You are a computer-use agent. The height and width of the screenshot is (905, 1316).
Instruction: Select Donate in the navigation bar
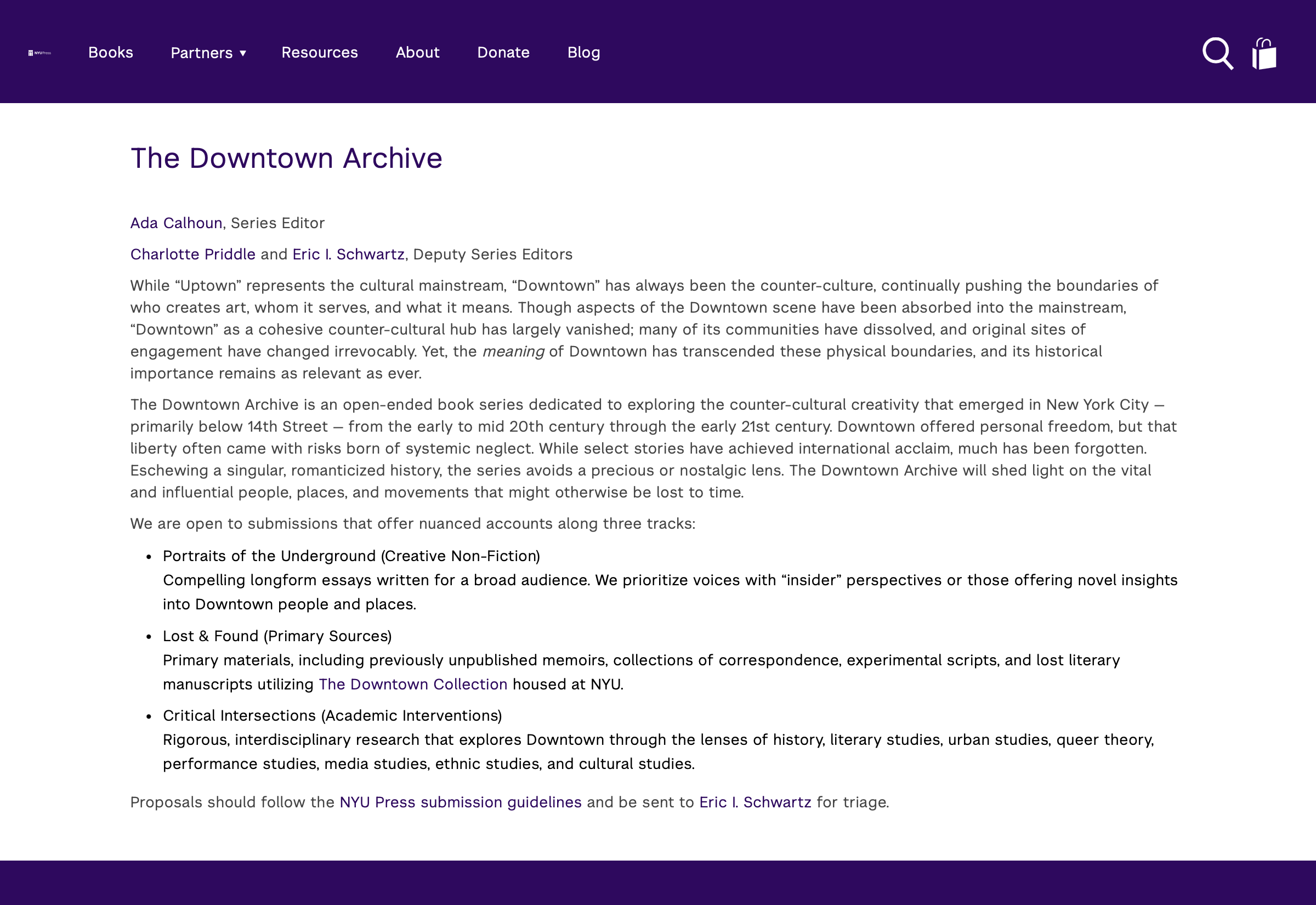(503, 52)
